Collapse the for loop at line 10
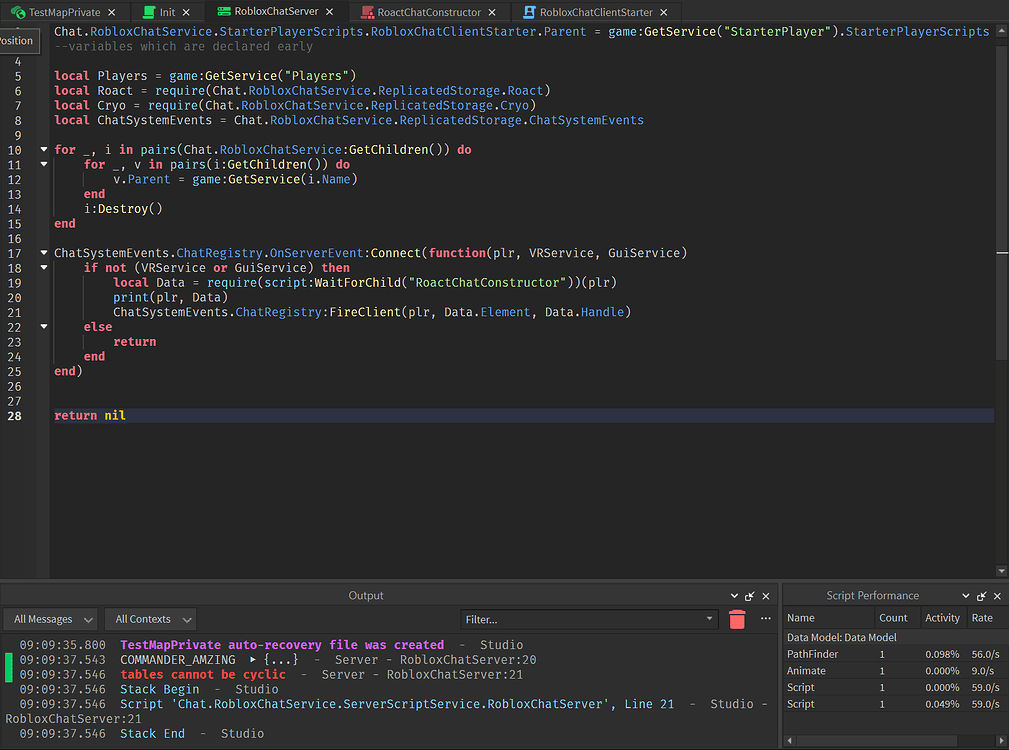This screenshot has height=750, width=1009. [43, 149]
